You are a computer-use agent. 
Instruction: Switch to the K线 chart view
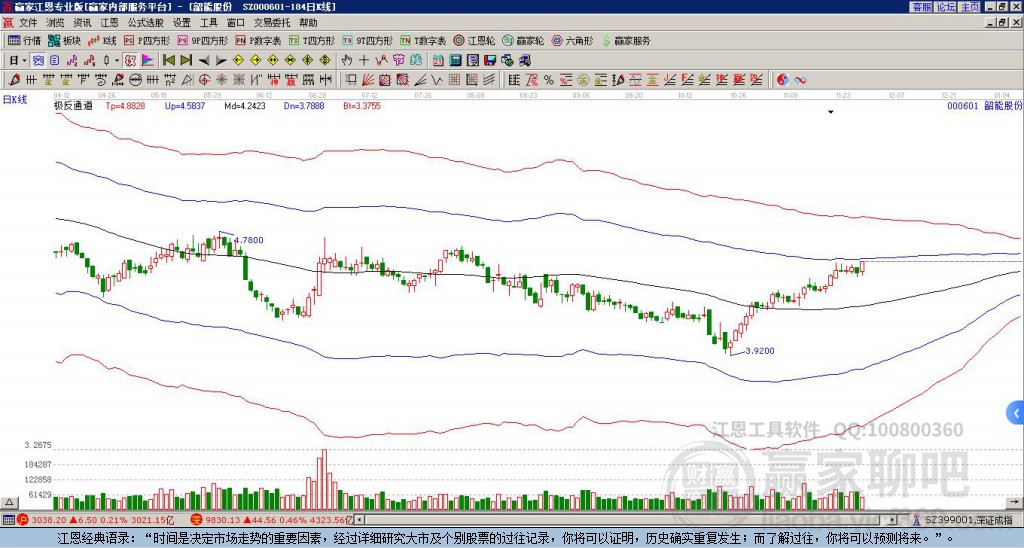[101, 41]
